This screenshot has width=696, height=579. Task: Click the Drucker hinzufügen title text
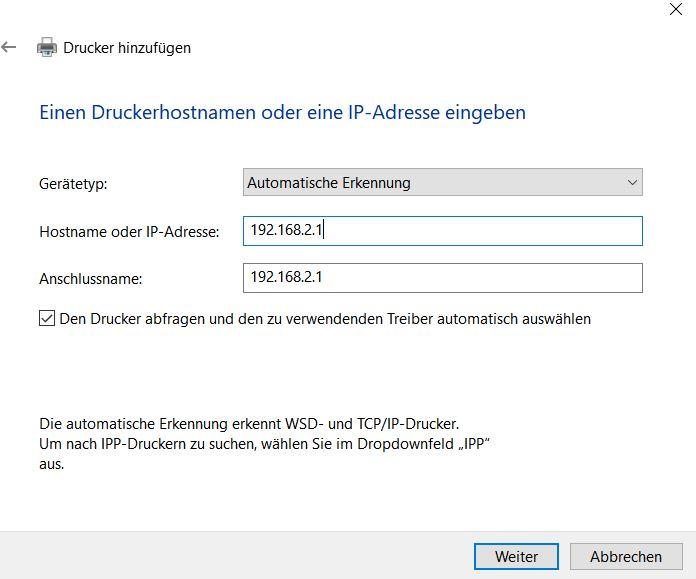[127, 48]
